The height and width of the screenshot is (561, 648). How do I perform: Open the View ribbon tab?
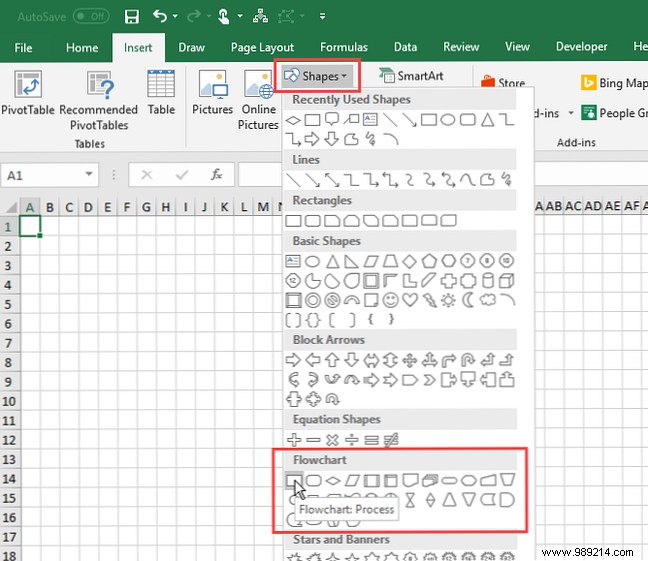(x=517, y=47)
